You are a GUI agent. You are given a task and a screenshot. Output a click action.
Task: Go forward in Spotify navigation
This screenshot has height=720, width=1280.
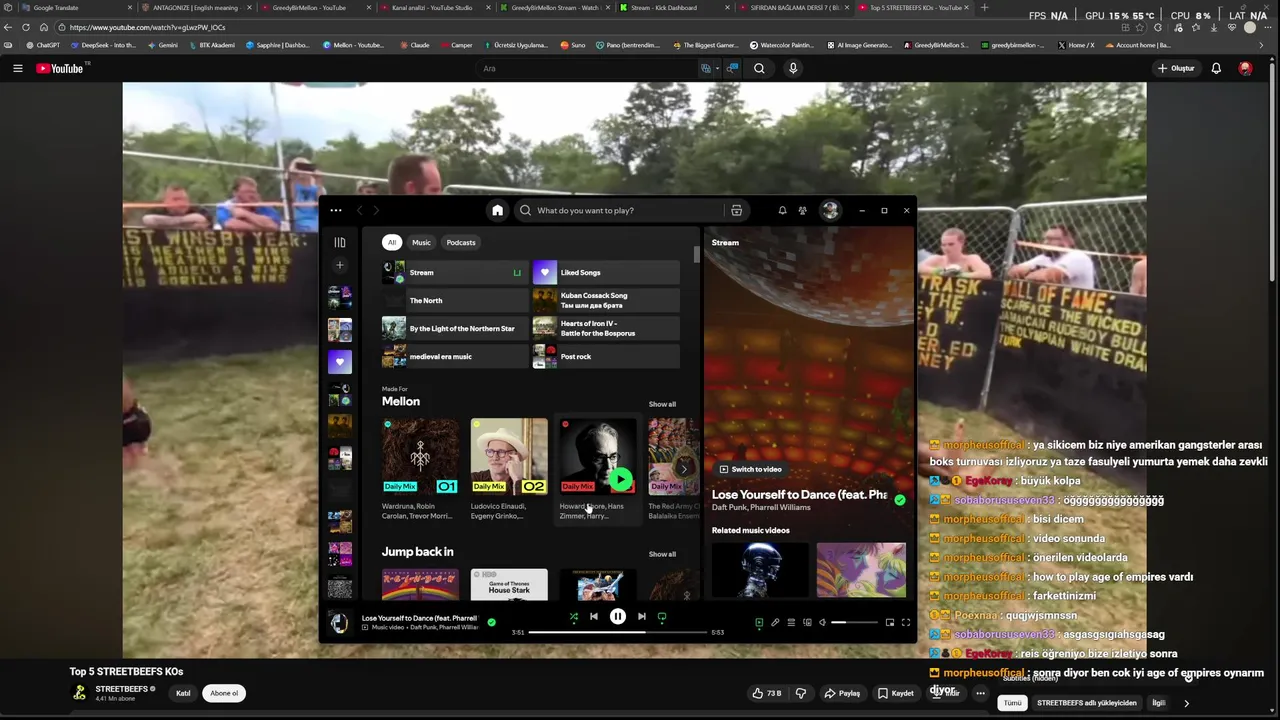point(376,210)
